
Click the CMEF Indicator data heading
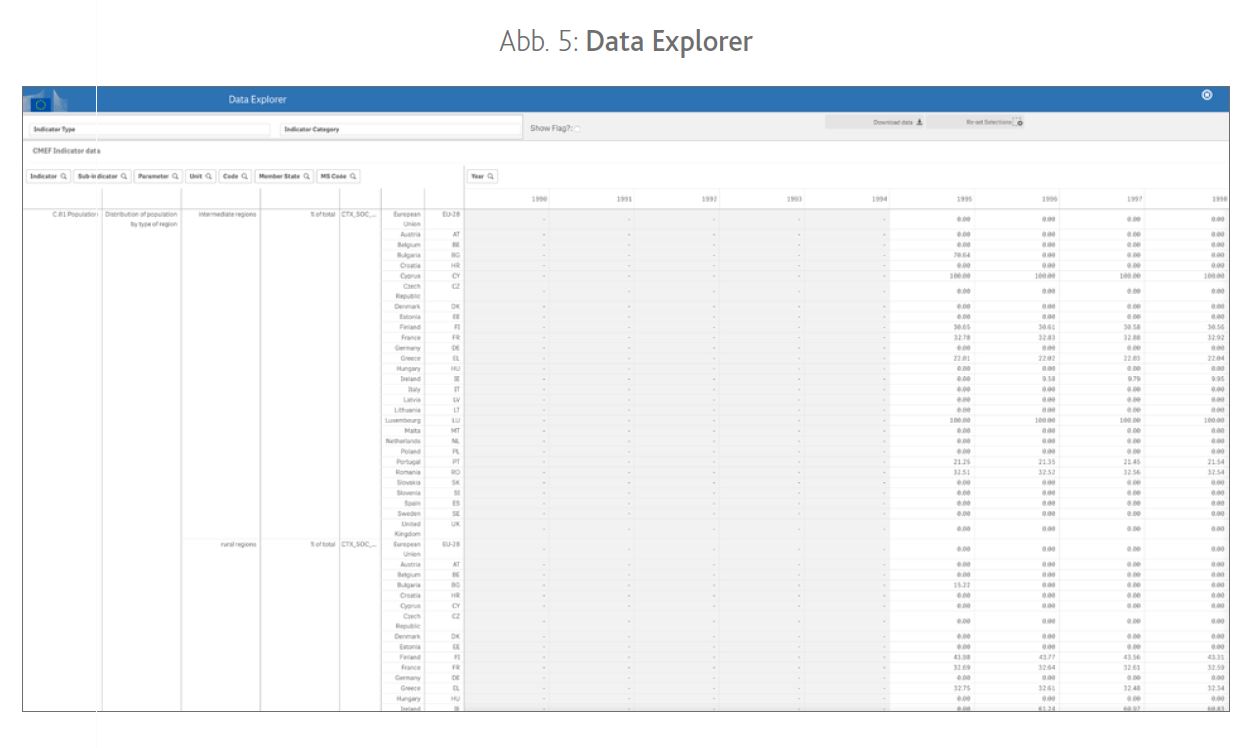(x=67, y=151)
